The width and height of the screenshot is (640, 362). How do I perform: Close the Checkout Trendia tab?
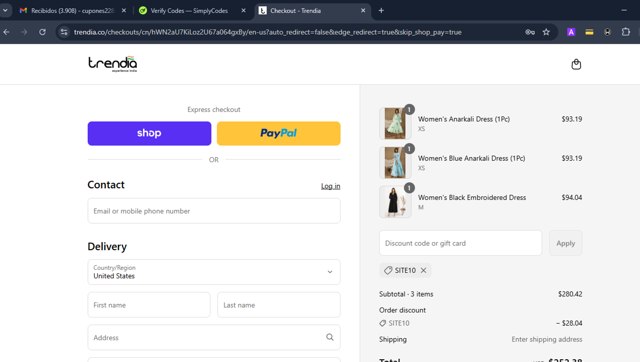pos(363,11)
